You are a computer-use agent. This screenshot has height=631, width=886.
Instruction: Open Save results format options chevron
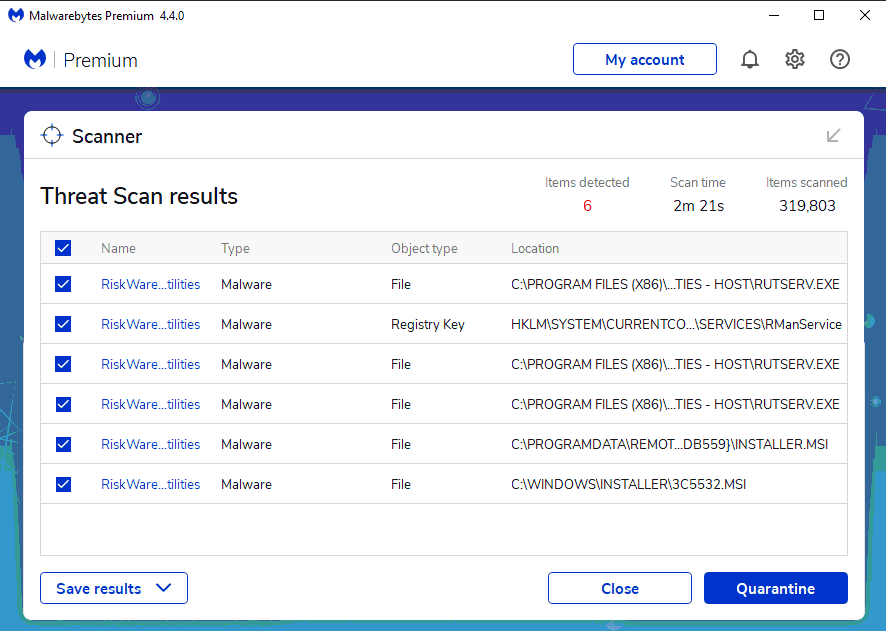pyautogui.click(x=164, y=588)
